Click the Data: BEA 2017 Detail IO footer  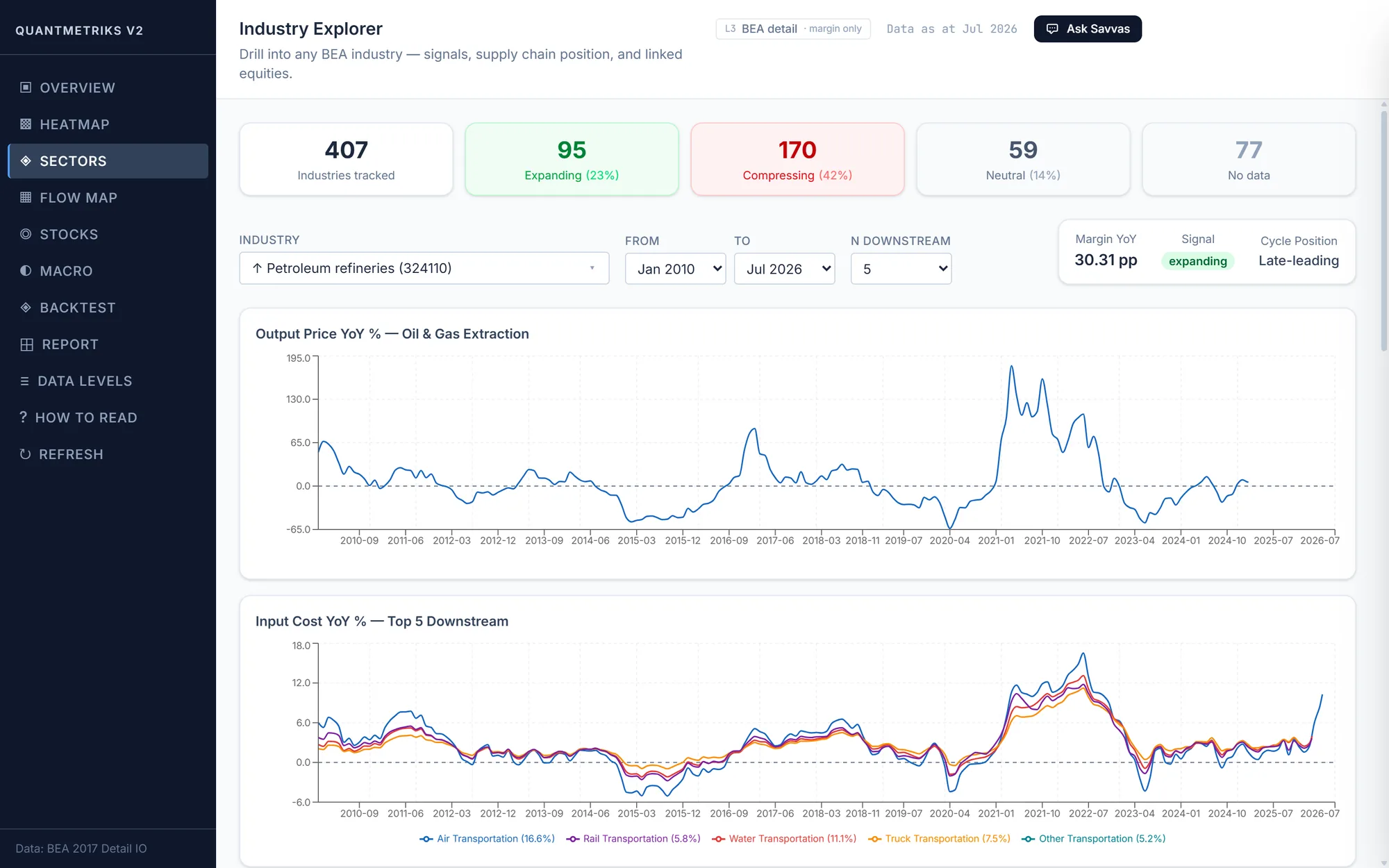pos(81,849)
